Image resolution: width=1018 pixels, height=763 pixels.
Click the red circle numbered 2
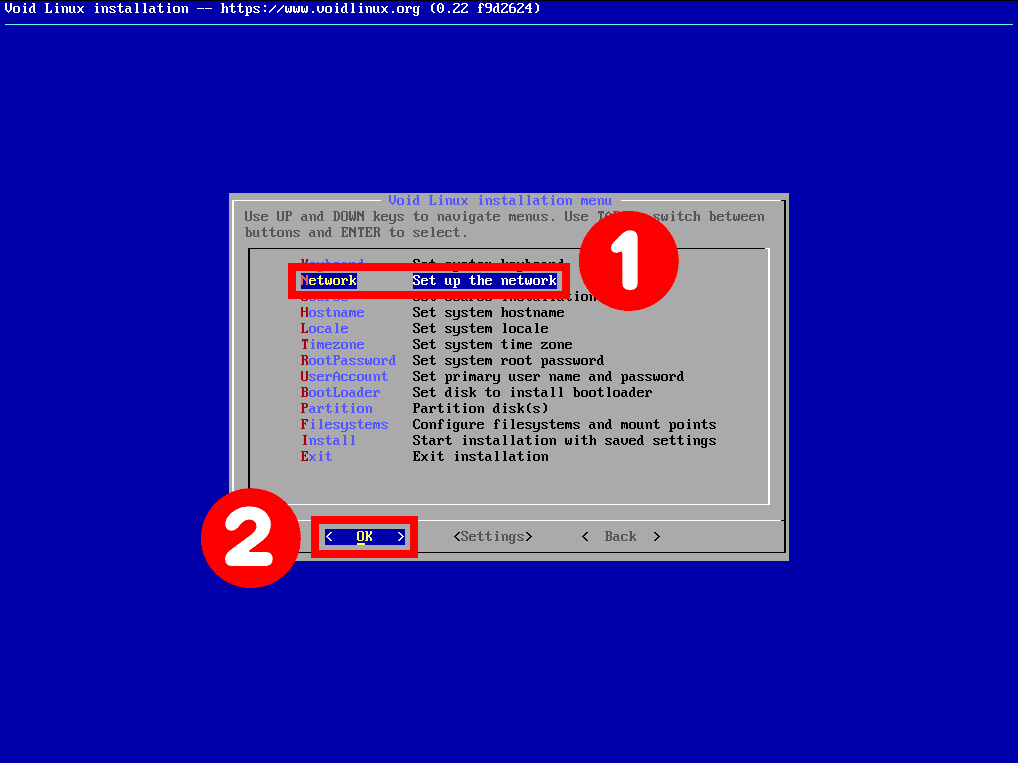(x=251, y=538)
